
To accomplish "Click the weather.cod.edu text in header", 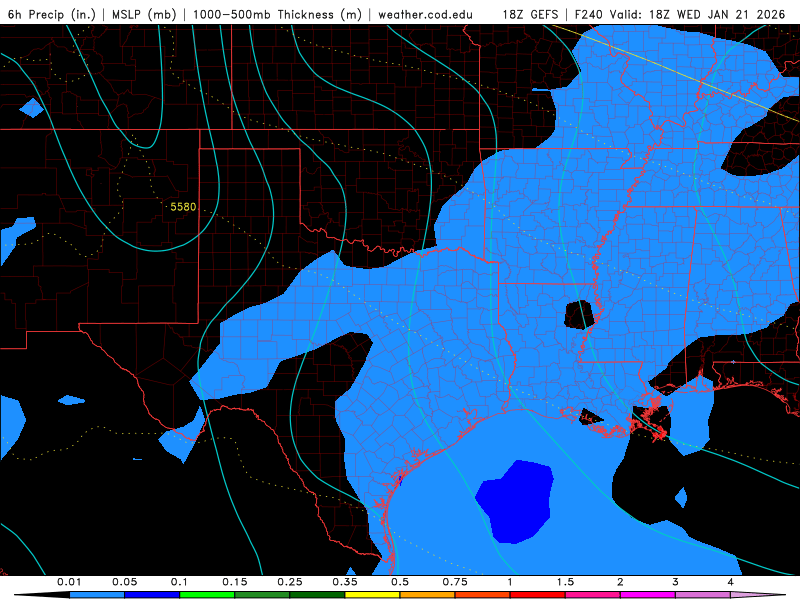I will pyautogui.click(x=425, y=14).
